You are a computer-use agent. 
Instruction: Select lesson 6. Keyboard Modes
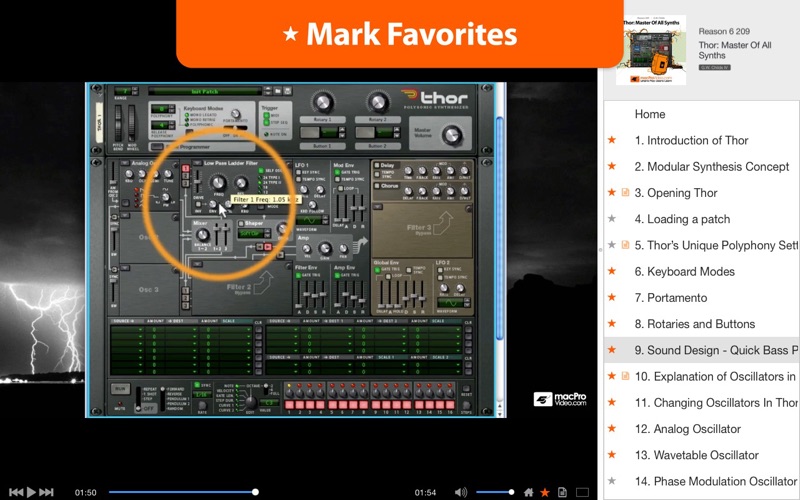click(x=685, y=271)
